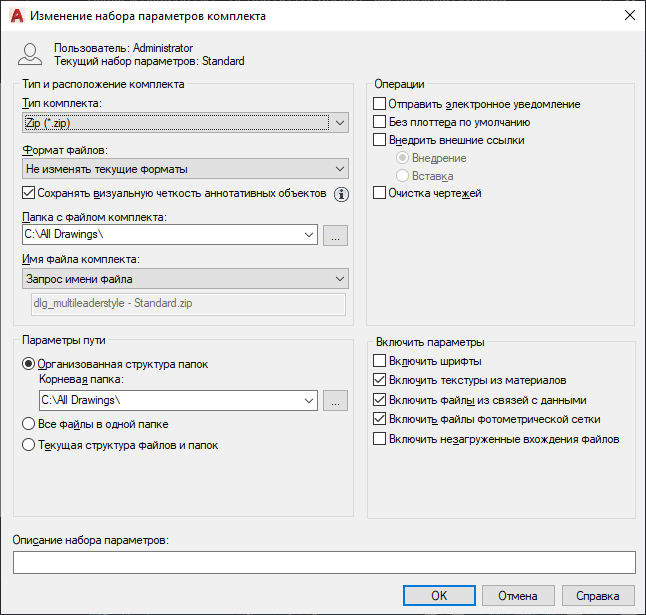Browse for the Корневая папка root folder
The width and height of the screenshot is (646, 615).
point(335,401)
